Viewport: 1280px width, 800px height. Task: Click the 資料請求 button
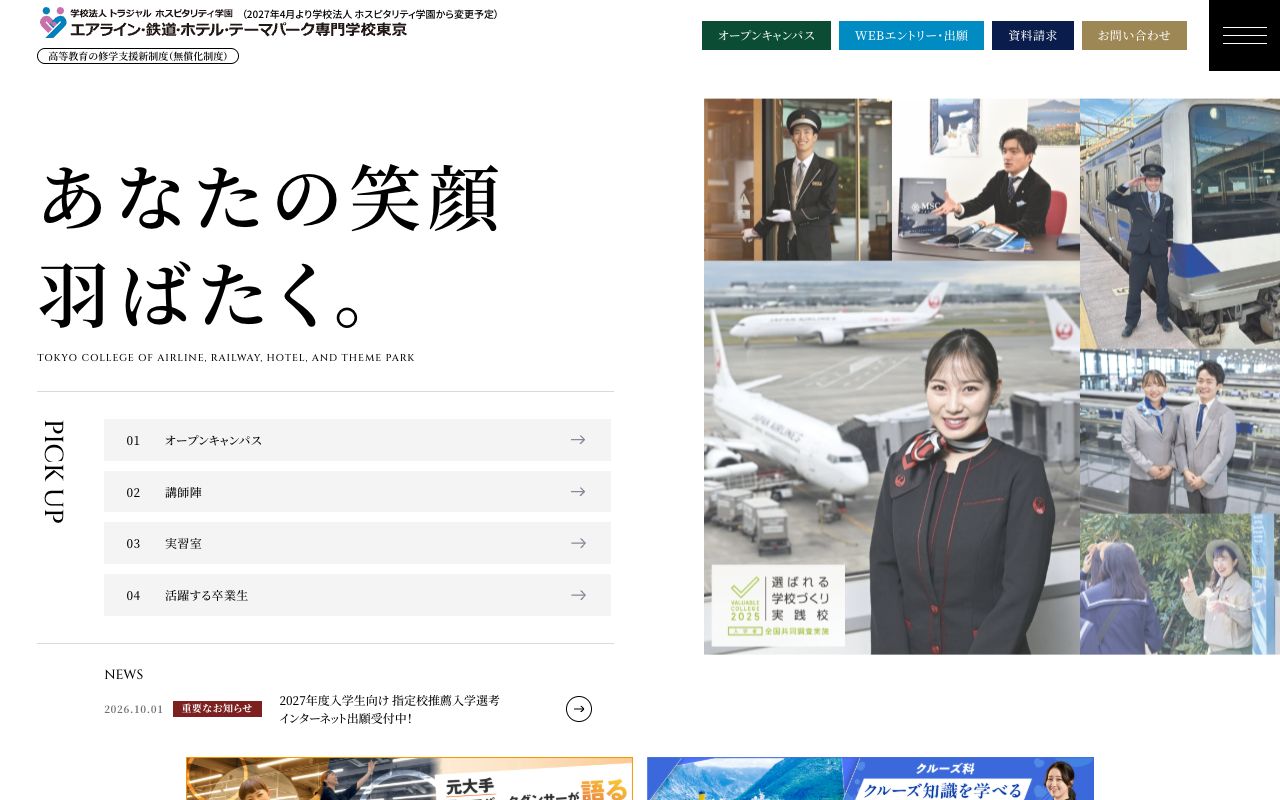(1033, 35)
